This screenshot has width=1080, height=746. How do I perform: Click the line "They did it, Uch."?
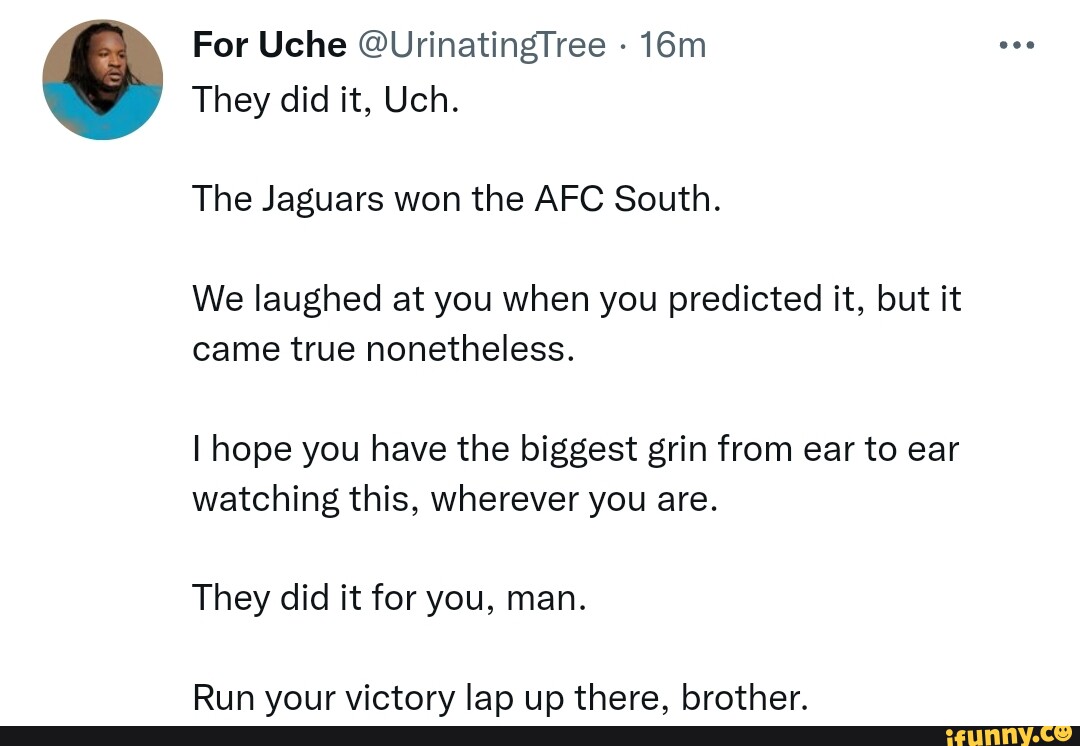coord(325,99)
